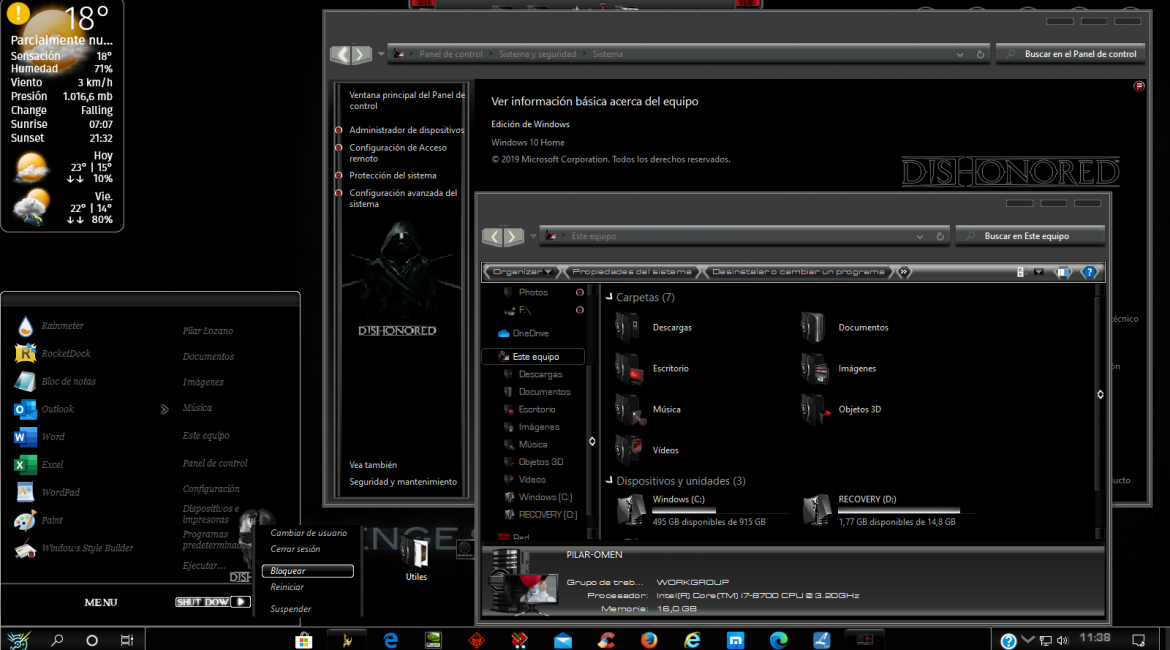Open Administrador de dispositivos link

pyautogui.click(x=406, y=130)
